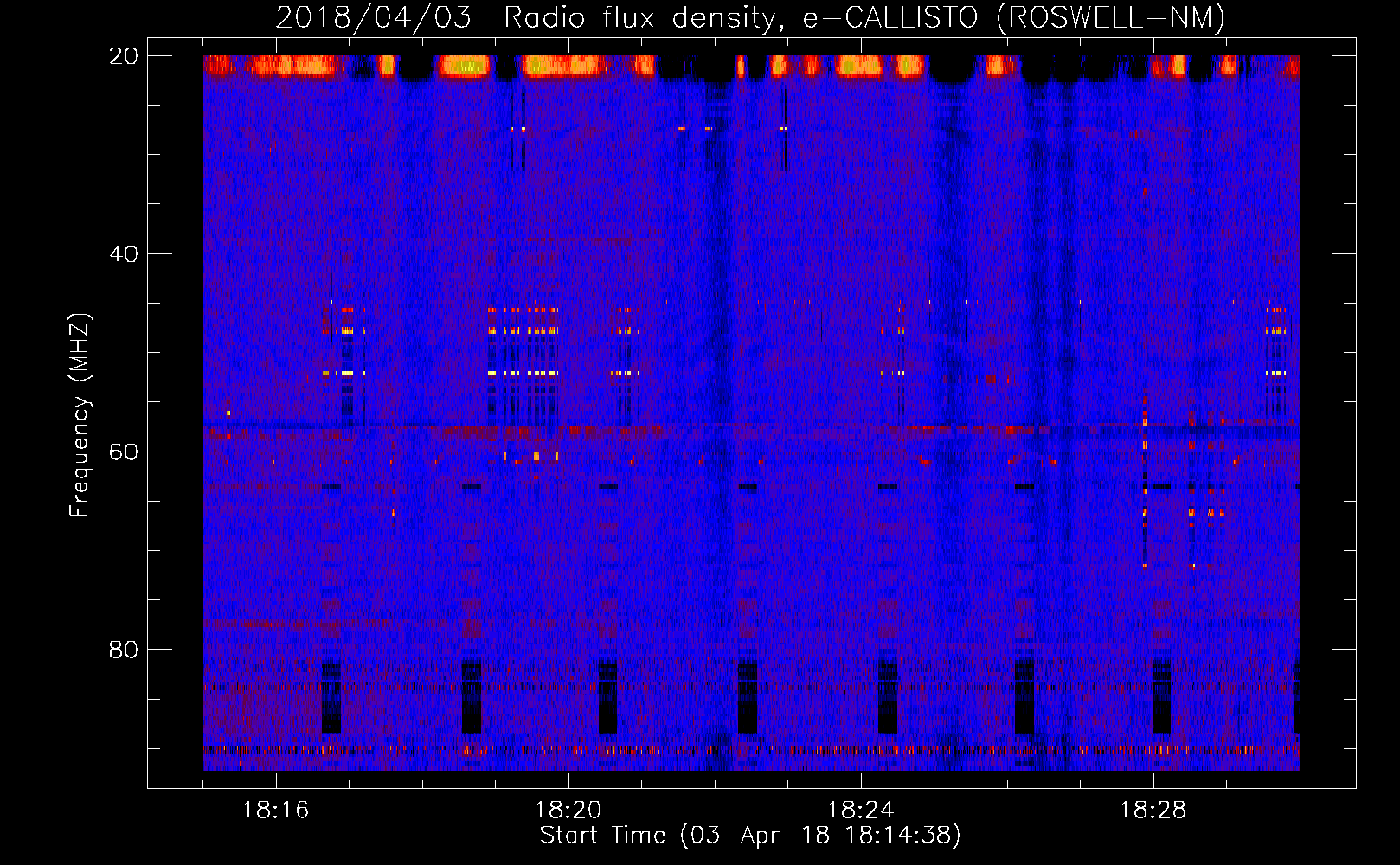Click the 18:24 time tick label

tap(860, 811)
